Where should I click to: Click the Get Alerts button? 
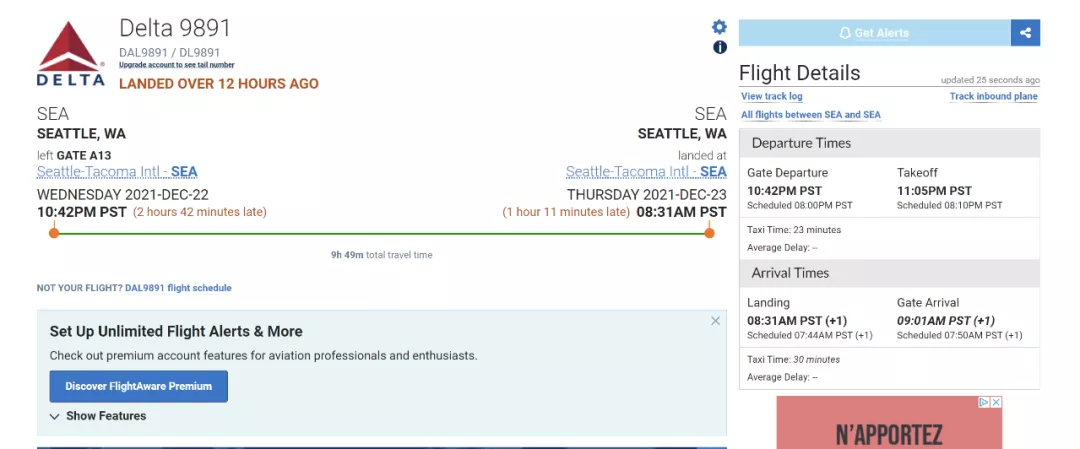point(875,32)
